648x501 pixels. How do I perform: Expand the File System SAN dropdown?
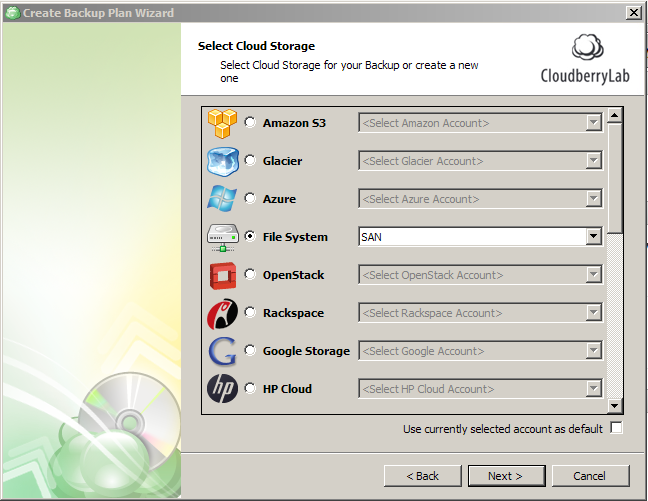[x=593, y=236]
